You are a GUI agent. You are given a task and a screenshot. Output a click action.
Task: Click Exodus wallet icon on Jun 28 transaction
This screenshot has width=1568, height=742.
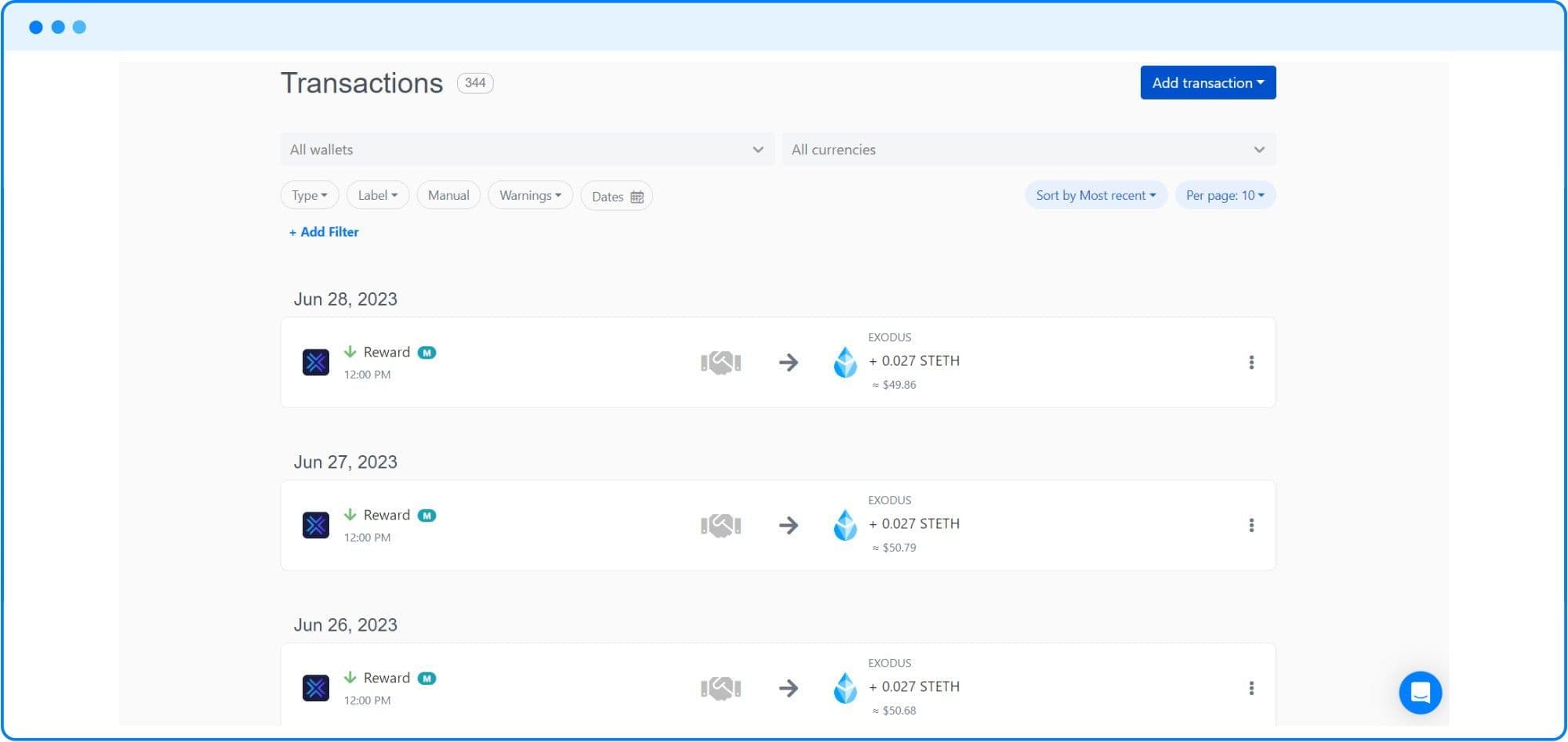click(x=316, y=362)
